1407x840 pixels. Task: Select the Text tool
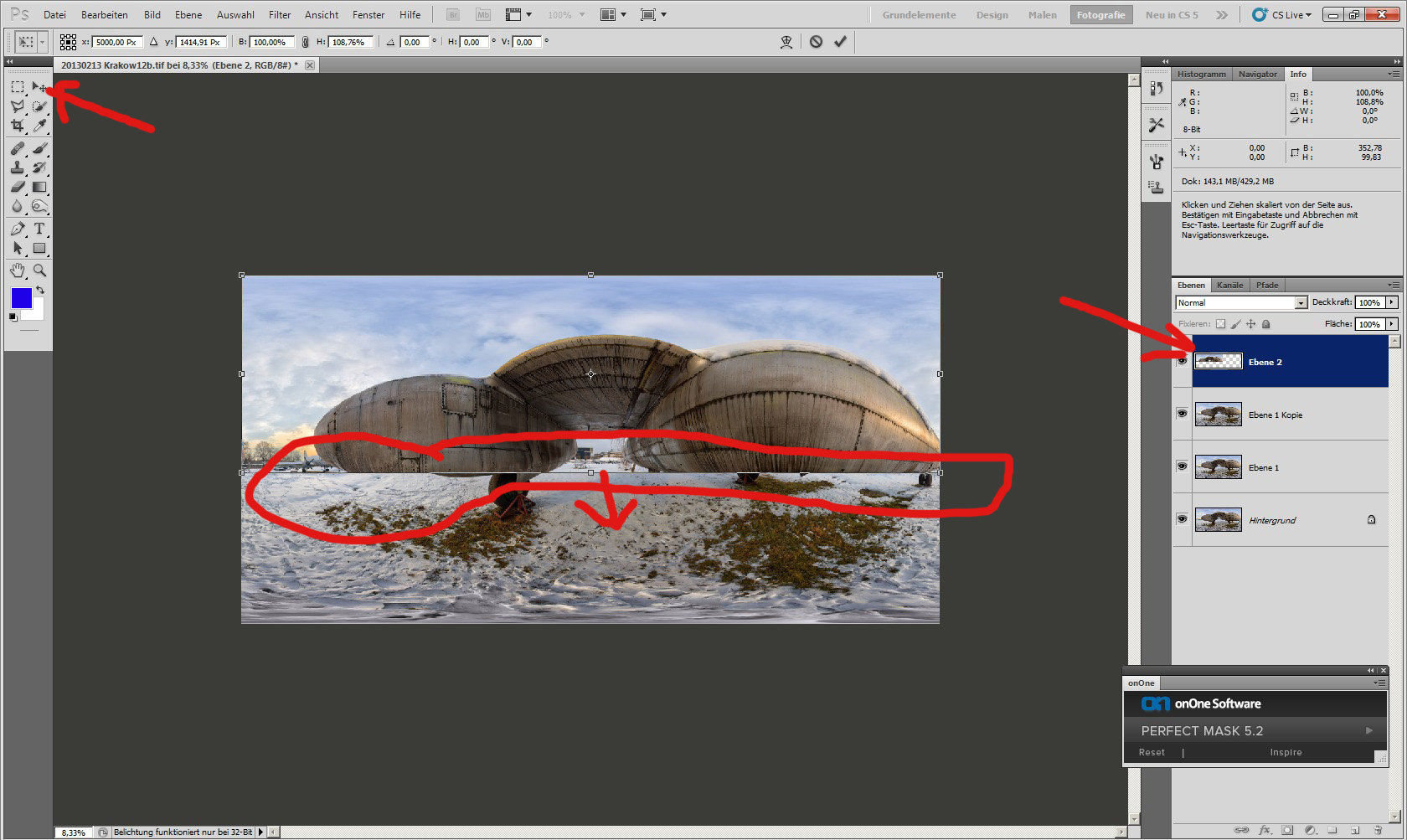[39, 229]
